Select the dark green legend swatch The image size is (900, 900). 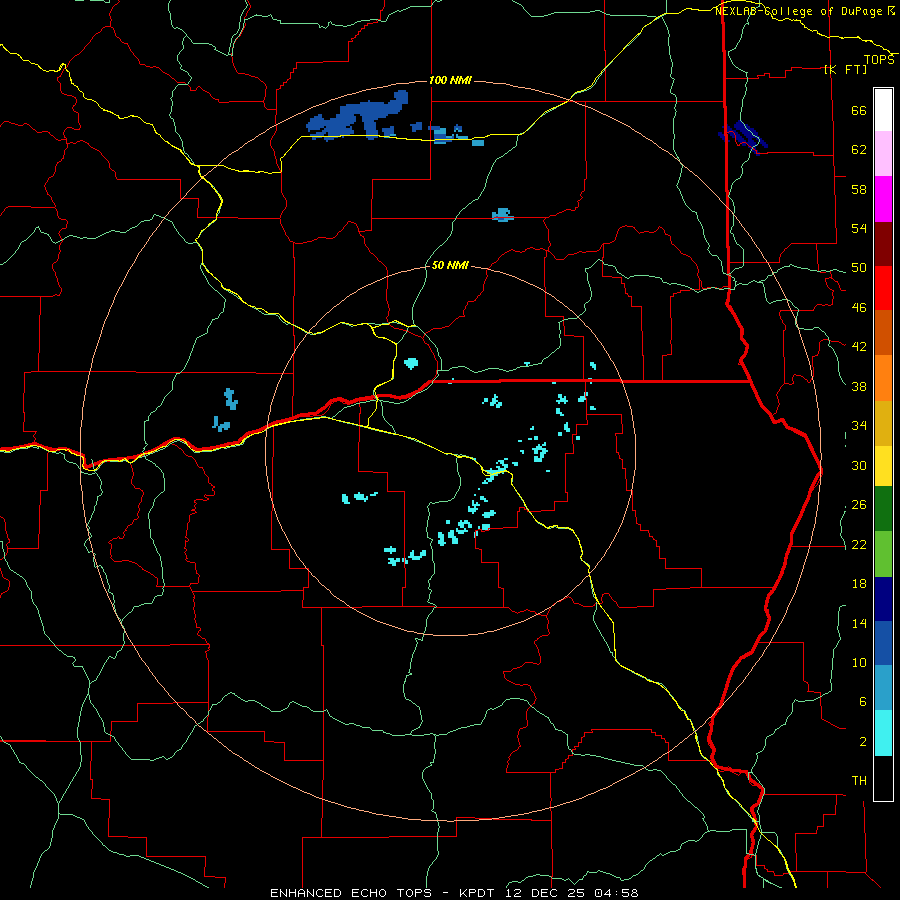tap(883, 509)
